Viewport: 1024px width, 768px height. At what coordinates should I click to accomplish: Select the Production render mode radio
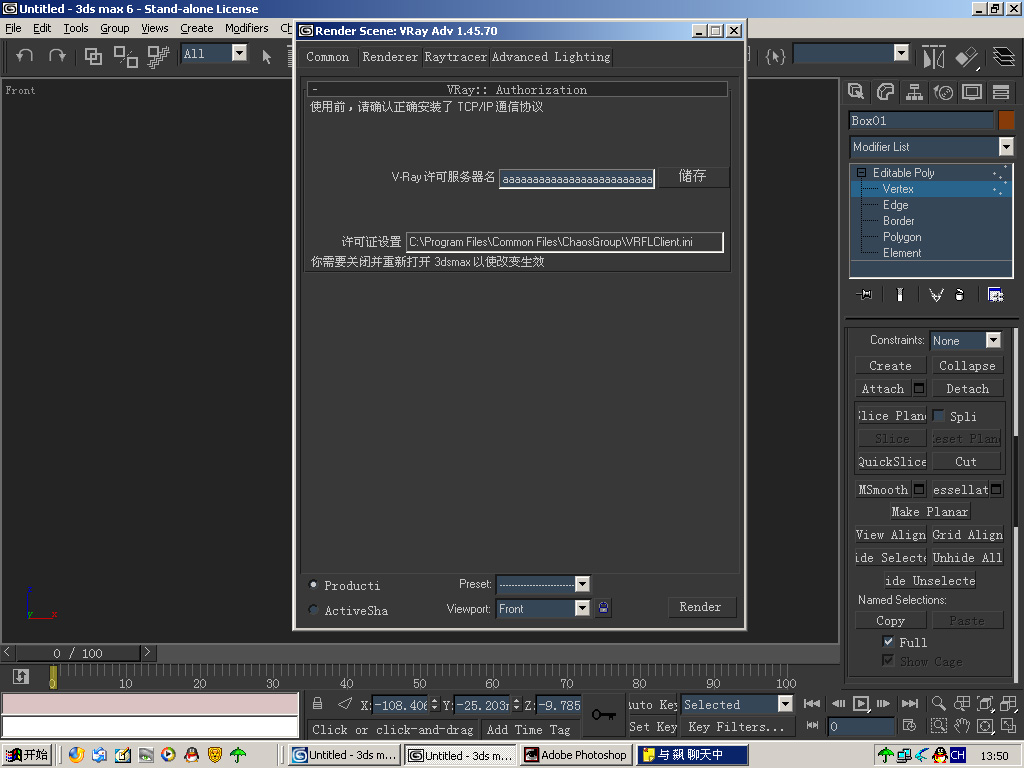click(313, 584)
